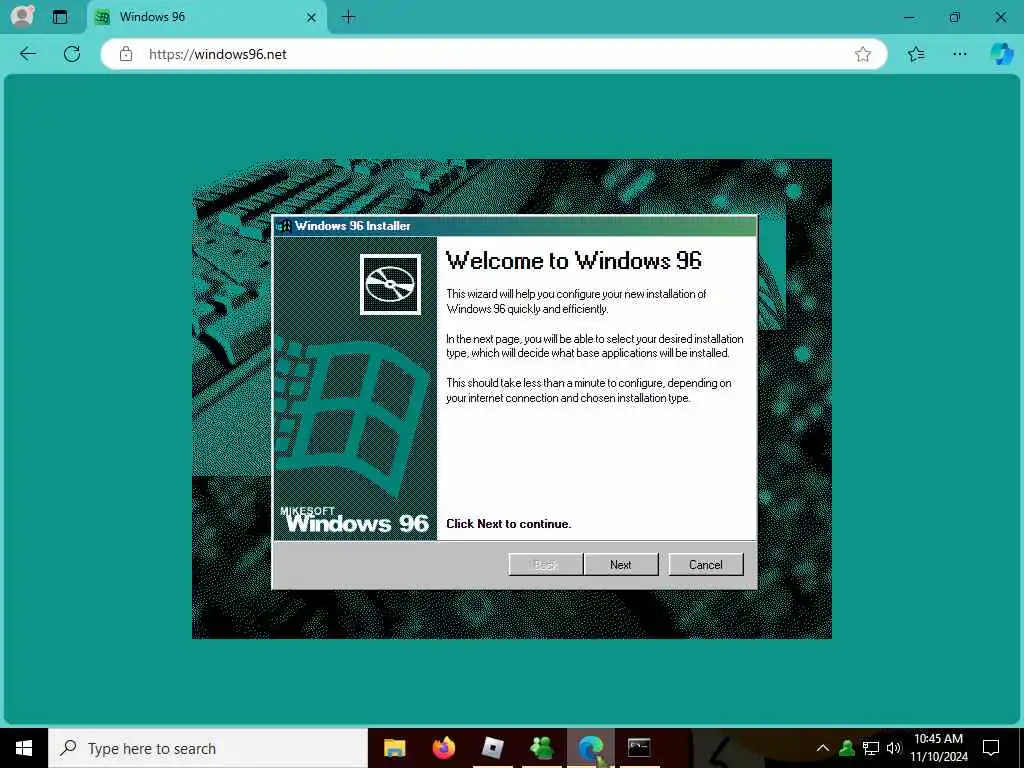Open a new browser tab
1024x768 pixels.
tap(349, 17)
